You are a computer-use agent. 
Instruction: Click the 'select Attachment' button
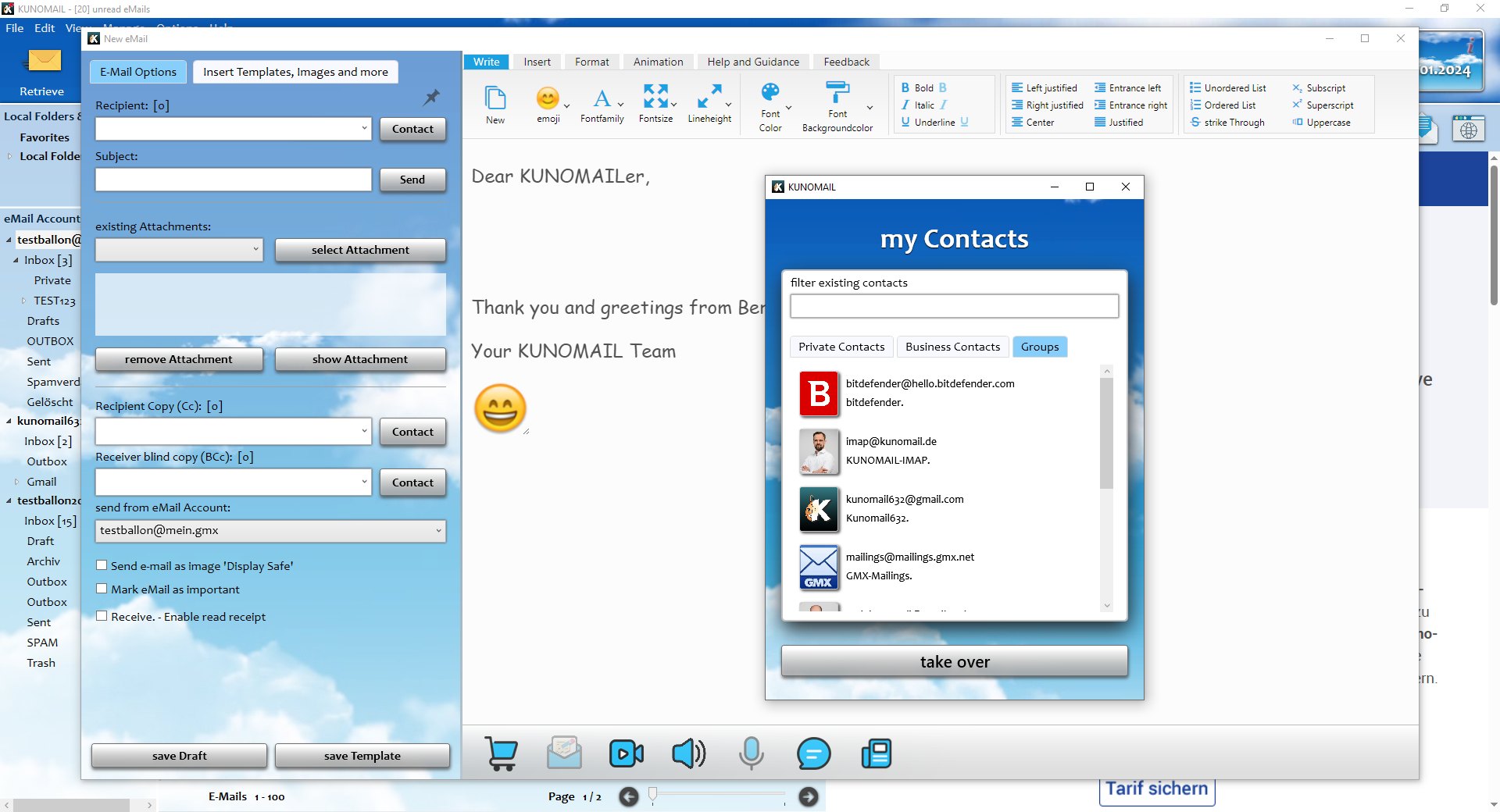360,250
